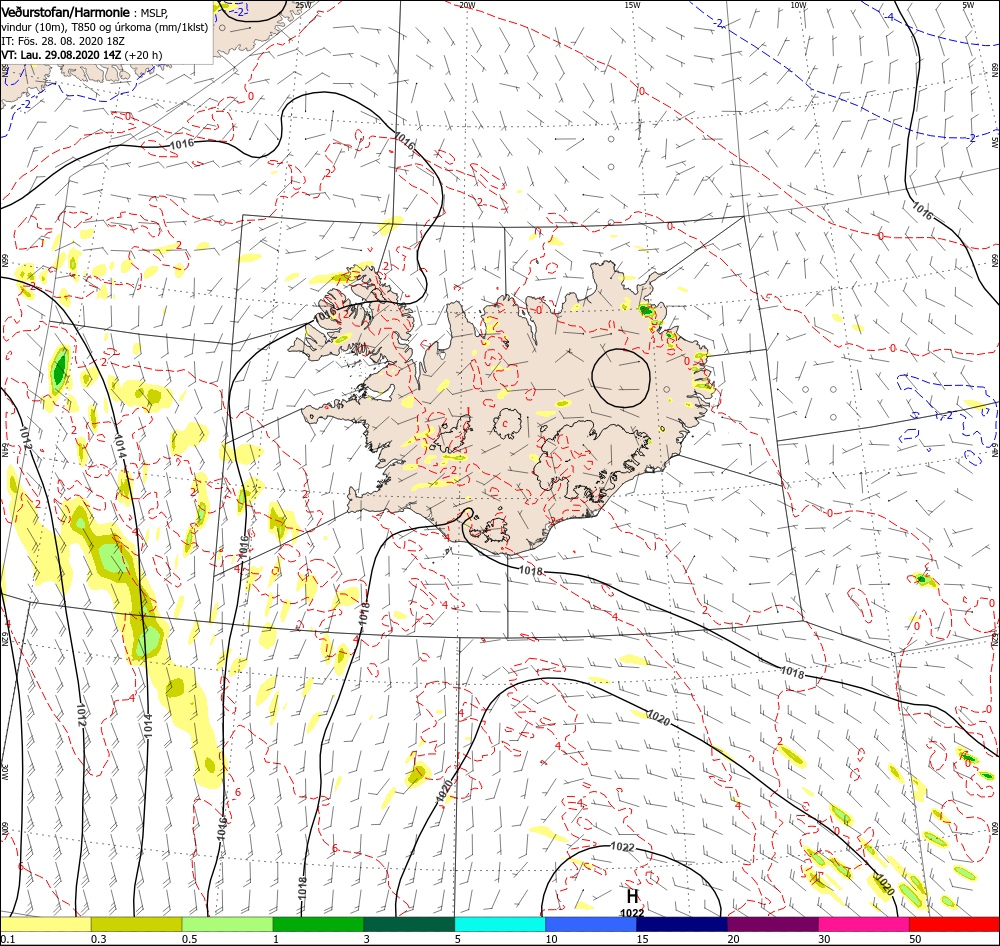Click the 15W longitude label
This screenshot has height=946, width=1000.
(632, 5)
